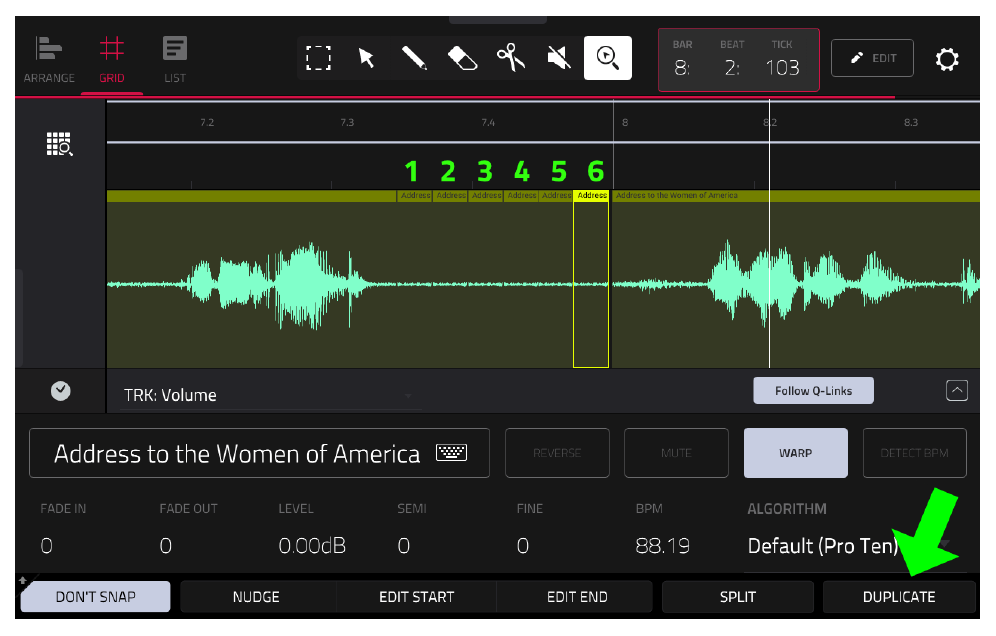This screenshot has height=636, width=996.
Task: Pick the eraser tool
Action: 462,58
